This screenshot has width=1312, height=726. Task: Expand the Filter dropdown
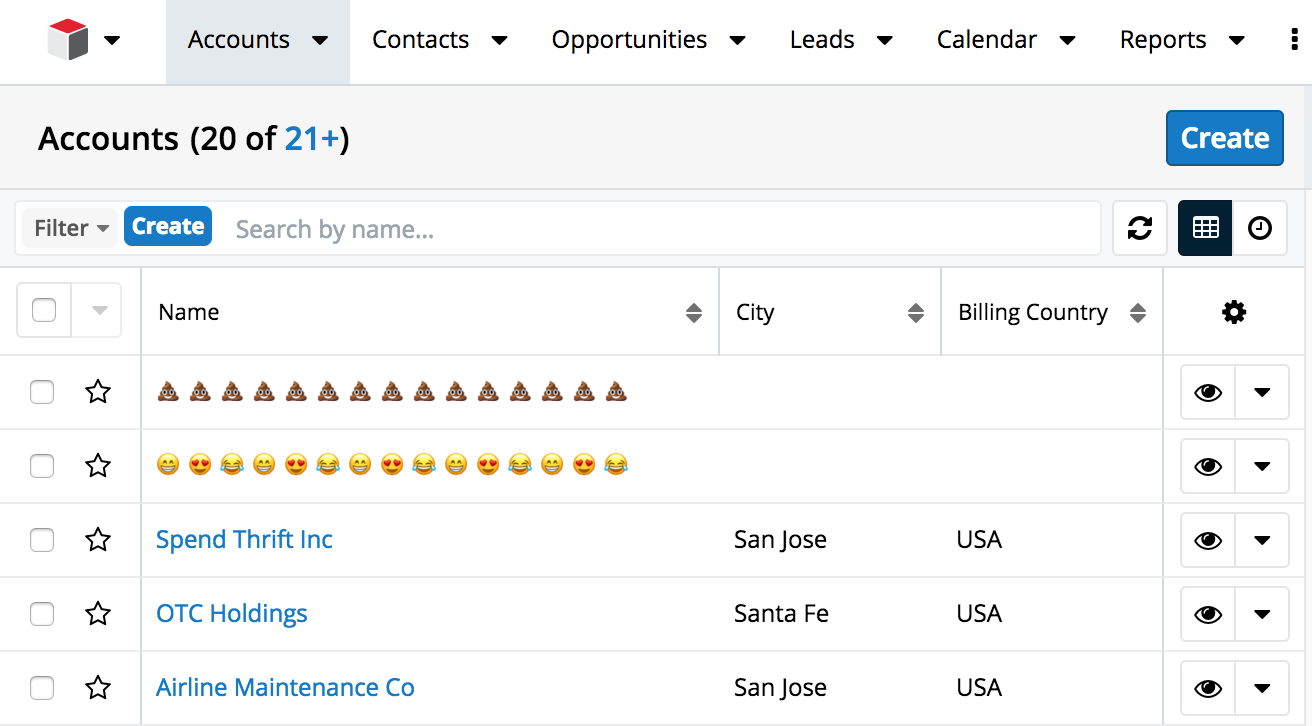click(71, 228)
